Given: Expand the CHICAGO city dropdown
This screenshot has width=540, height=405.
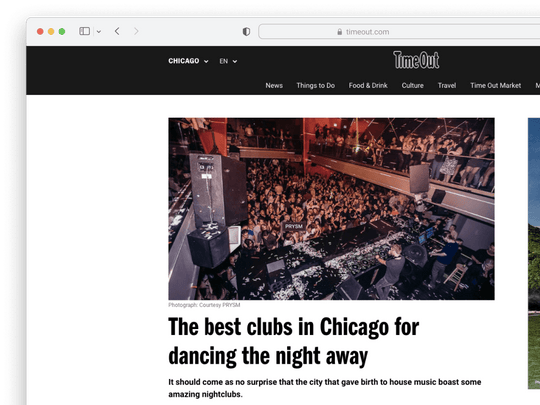Looking at the screenshot, I should 188,61.
